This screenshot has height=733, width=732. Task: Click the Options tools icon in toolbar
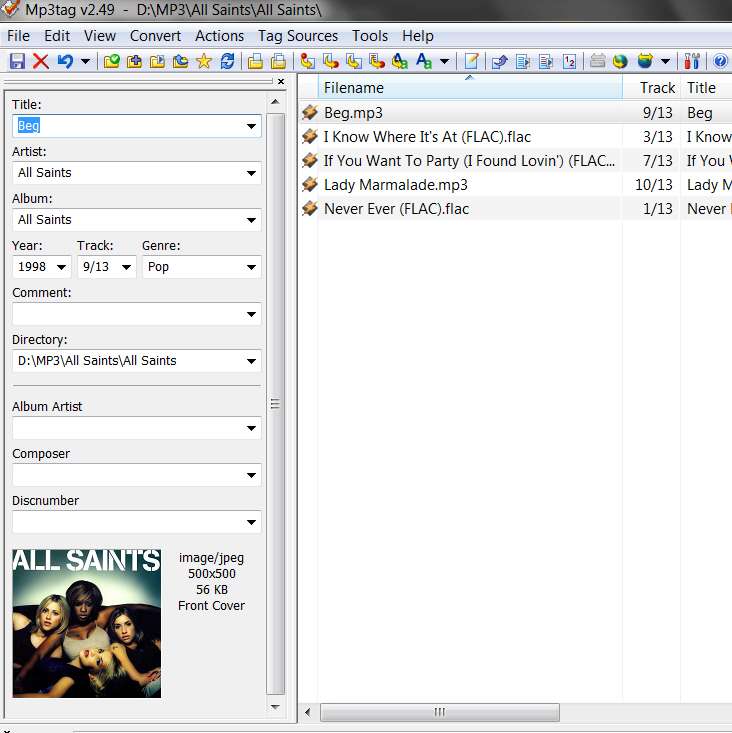692,61
